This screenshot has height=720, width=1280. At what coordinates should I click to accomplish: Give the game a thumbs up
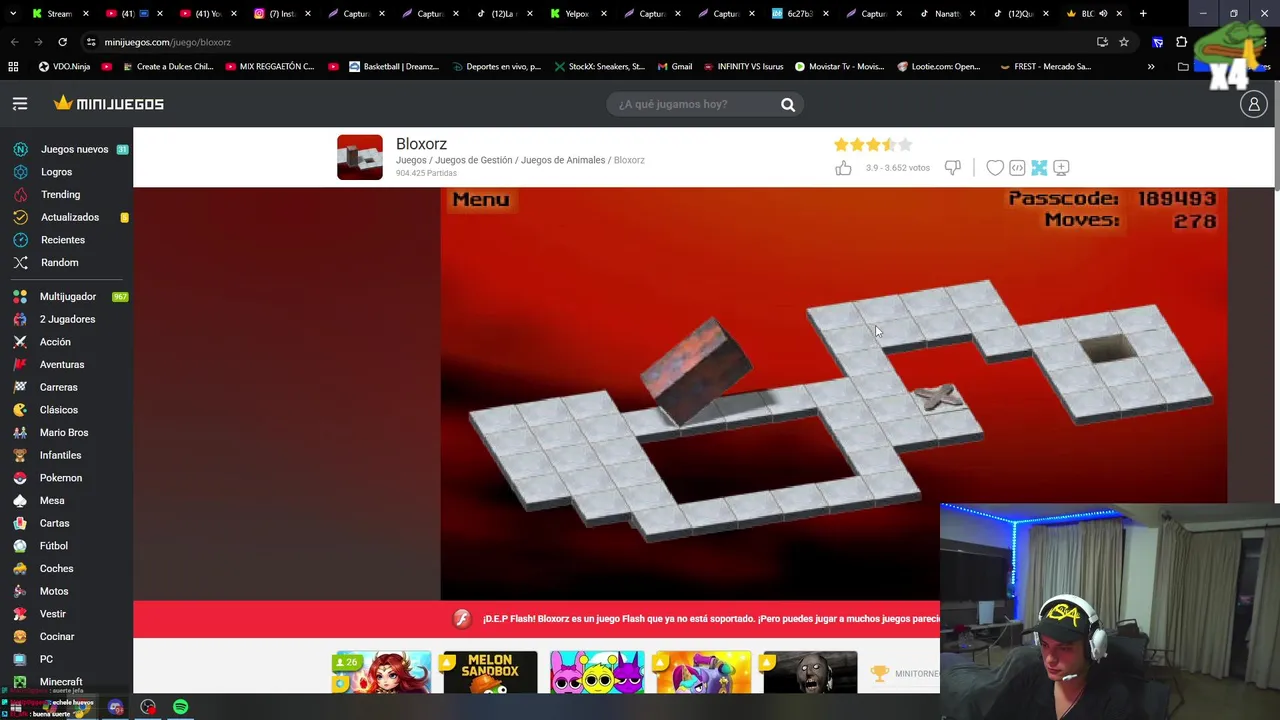[843, 168]
